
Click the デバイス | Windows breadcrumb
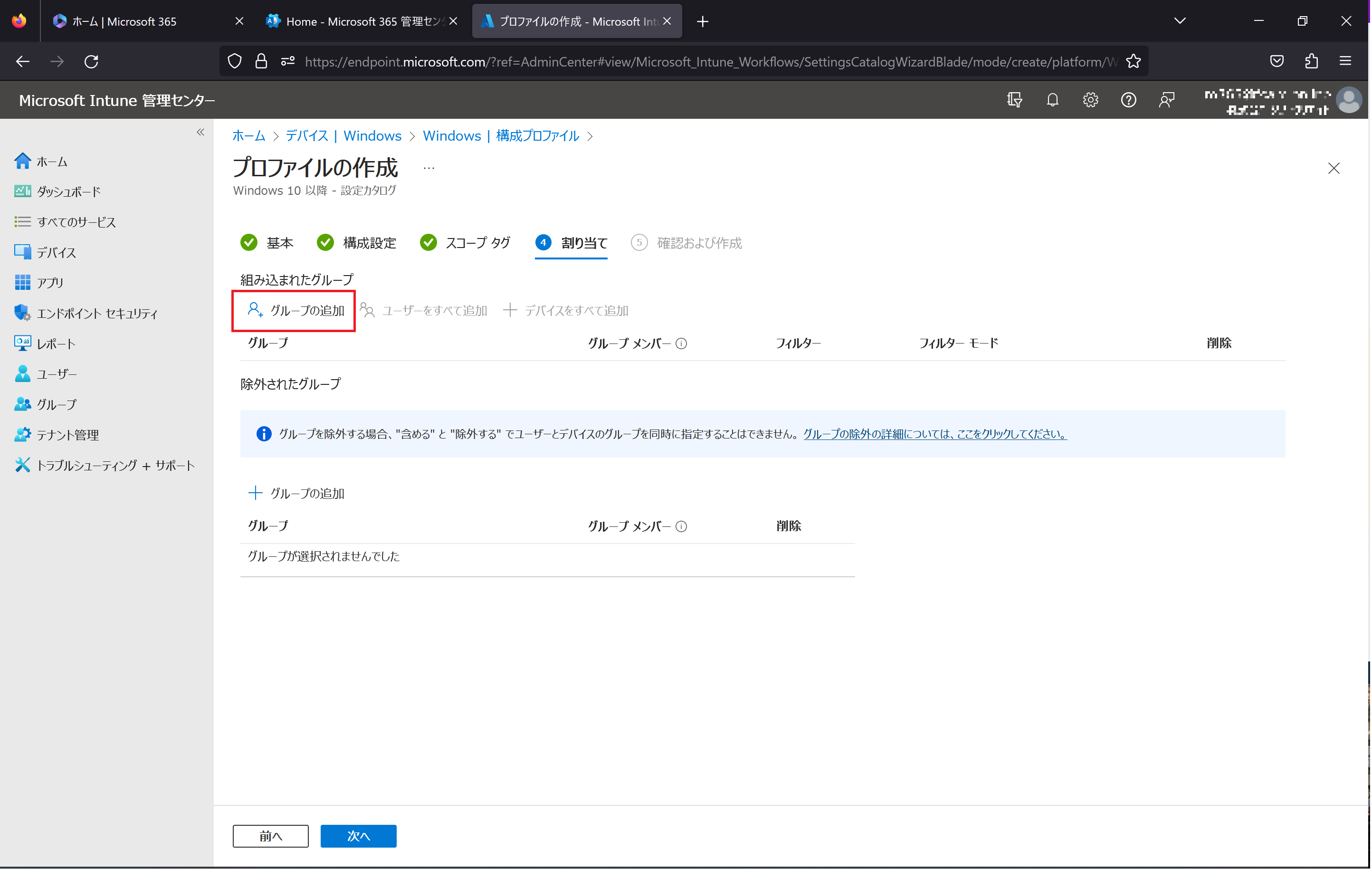pos(343,136)
